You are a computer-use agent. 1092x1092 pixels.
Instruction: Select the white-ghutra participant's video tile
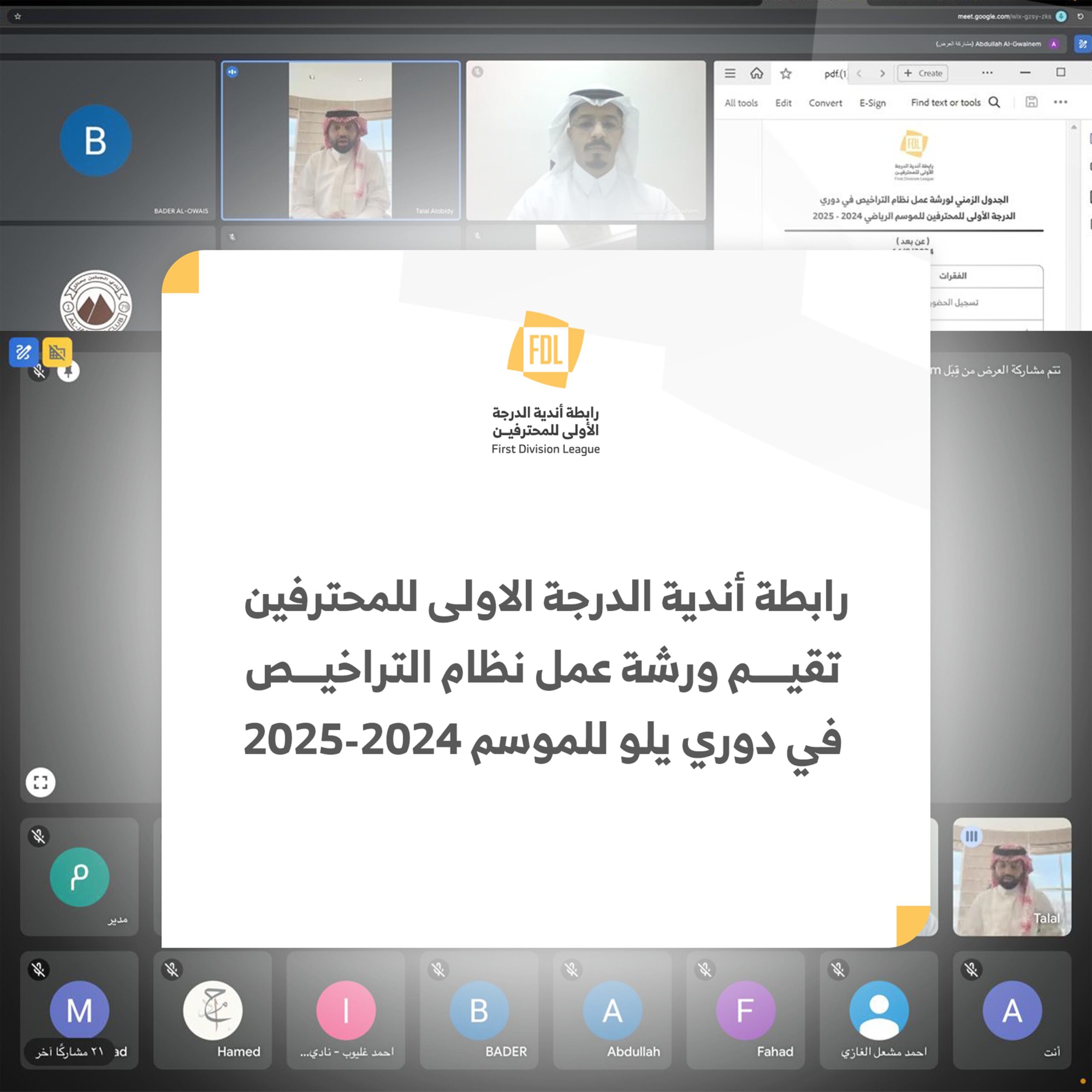(x=586, y=140)
